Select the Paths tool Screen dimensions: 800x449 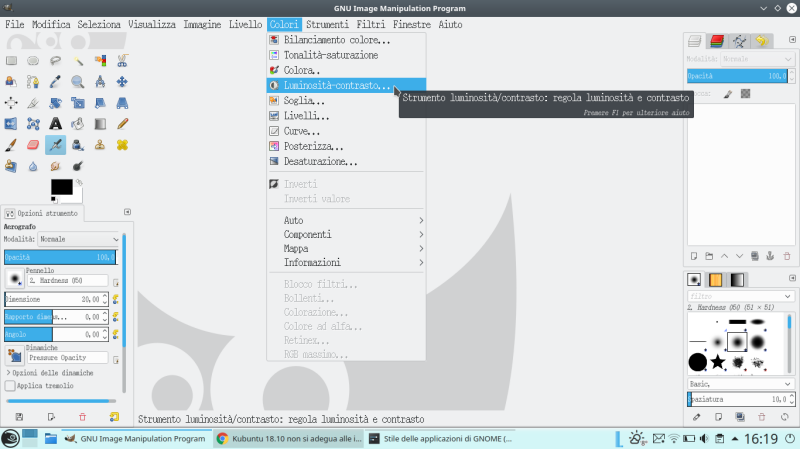click(33, 82)
